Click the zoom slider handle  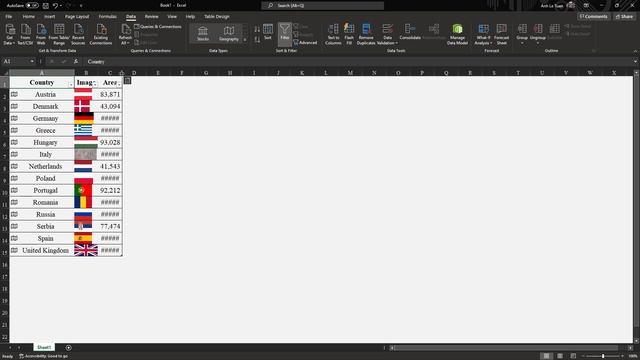coord(603,356)
